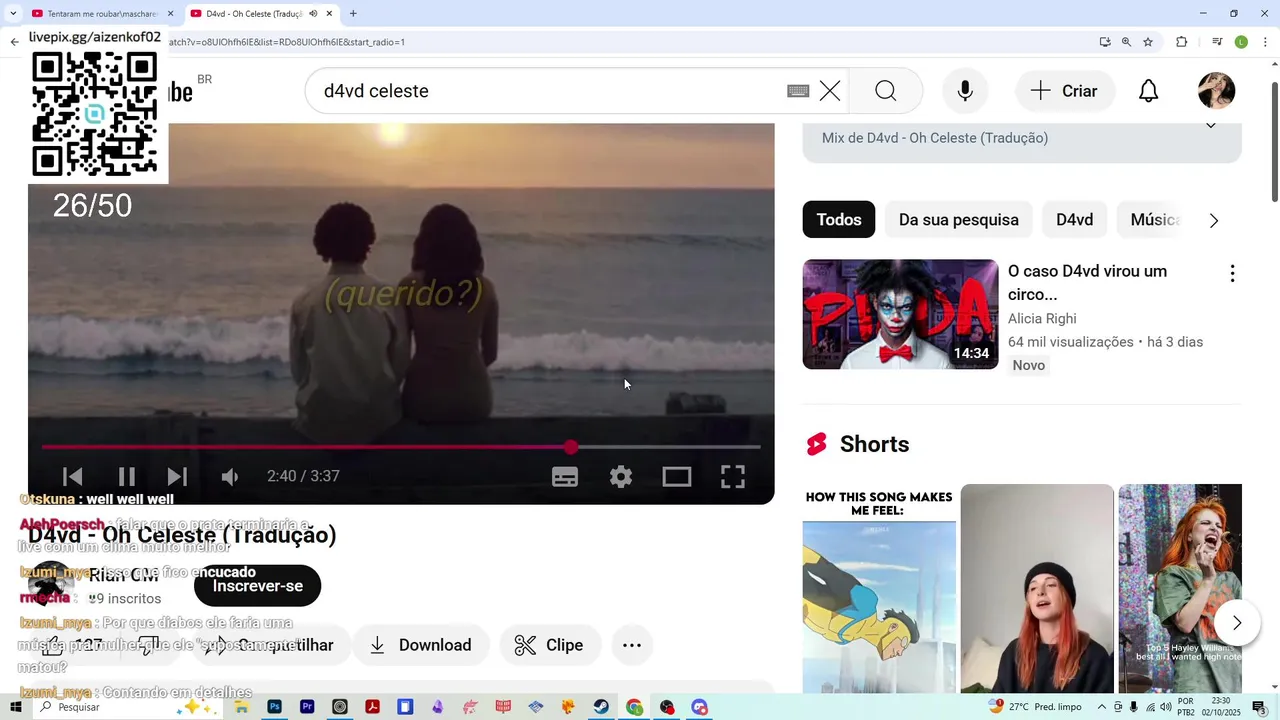Open YouTube notifications bell

click(1149, 91)
